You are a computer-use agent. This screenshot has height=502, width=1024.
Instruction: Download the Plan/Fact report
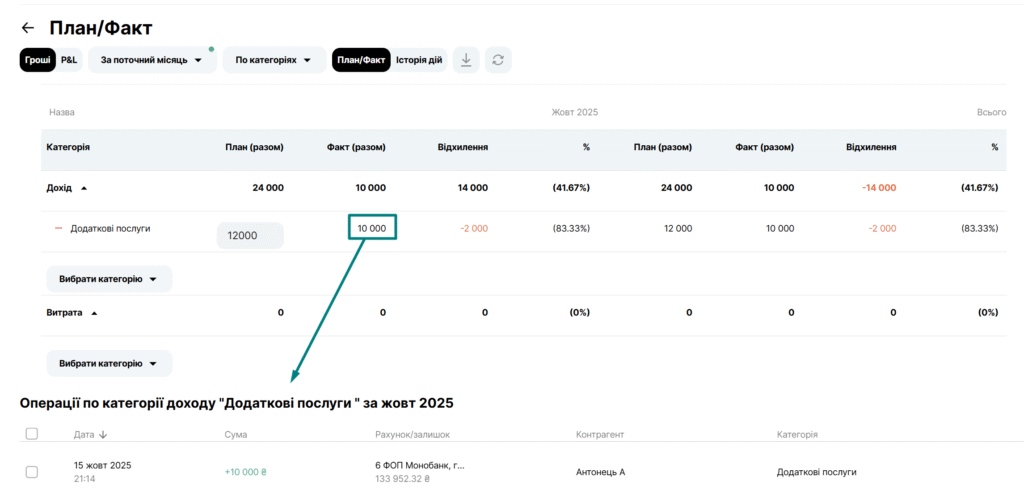click(x=465, y=60)
